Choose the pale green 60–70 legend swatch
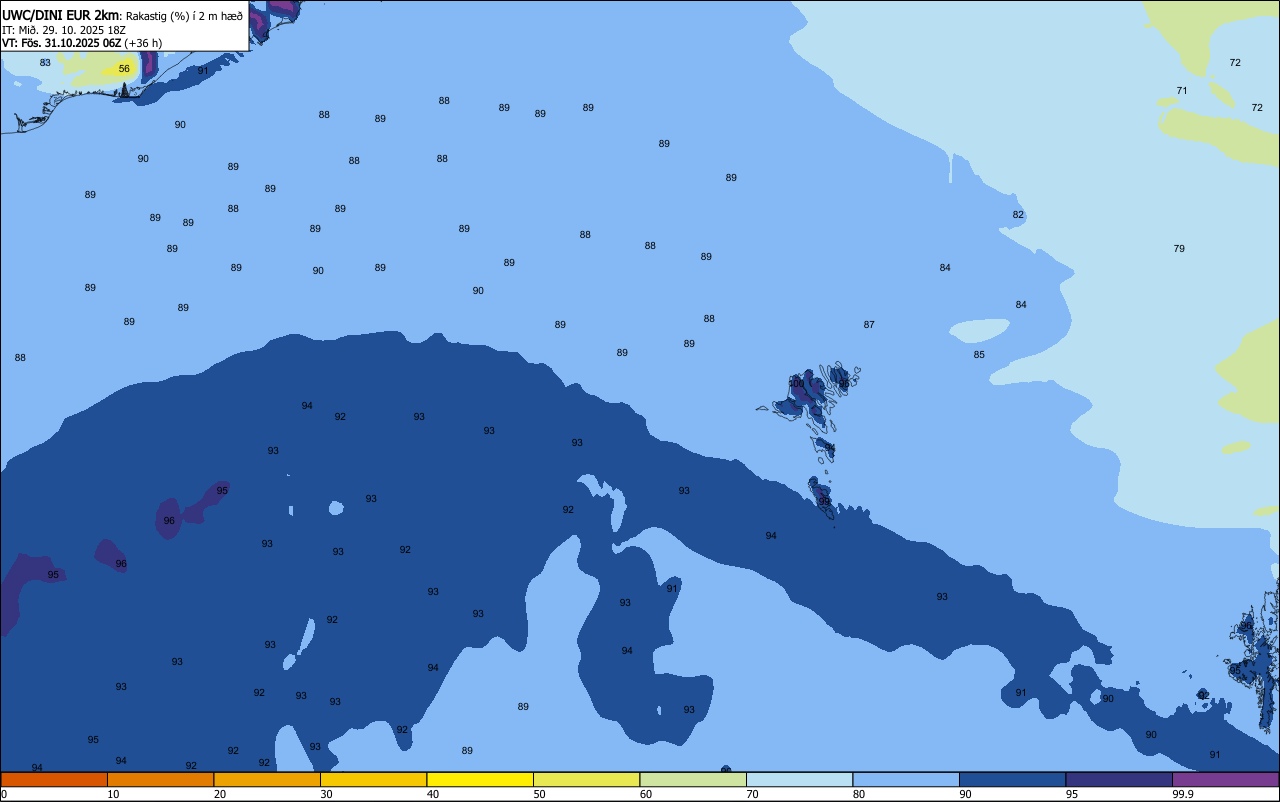1280x802 pixels. point(693,779)
